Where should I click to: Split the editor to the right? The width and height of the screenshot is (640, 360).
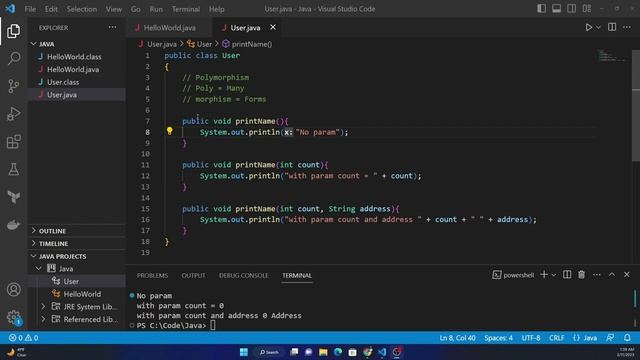tap(612, 27)
